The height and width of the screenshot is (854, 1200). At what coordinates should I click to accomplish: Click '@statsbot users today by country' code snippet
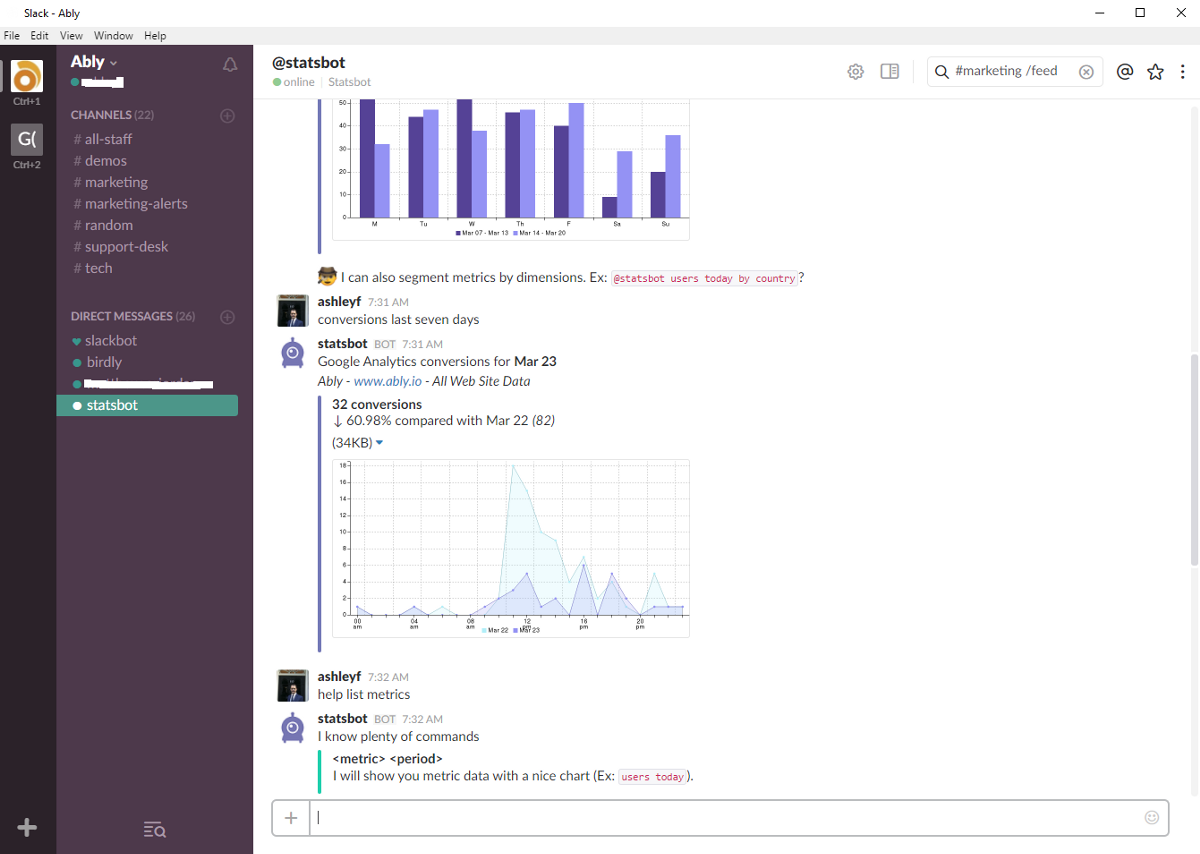[x=704, y=278]
